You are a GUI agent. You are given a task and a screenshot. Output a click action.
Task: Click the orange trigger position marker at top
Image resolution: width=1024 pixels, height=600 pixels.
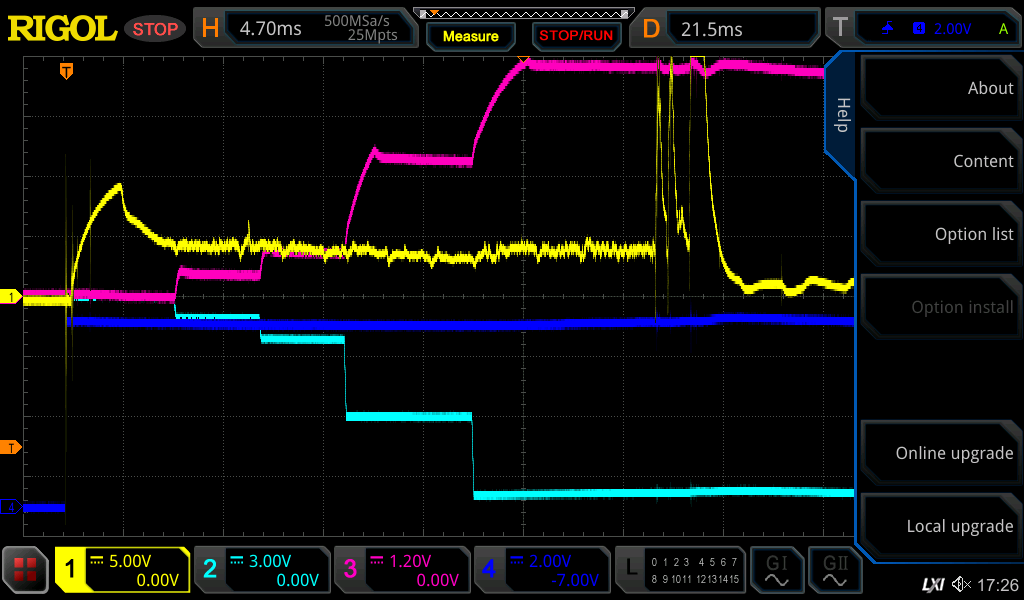click(66, 70)
